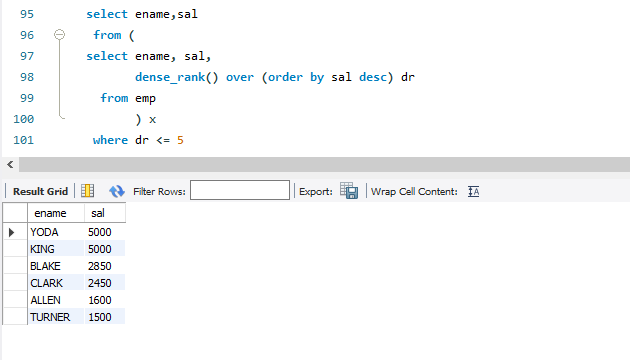Viewport: 630px width, 360px height.
Task: Select the cell containing KING
Action: point(56,249)
